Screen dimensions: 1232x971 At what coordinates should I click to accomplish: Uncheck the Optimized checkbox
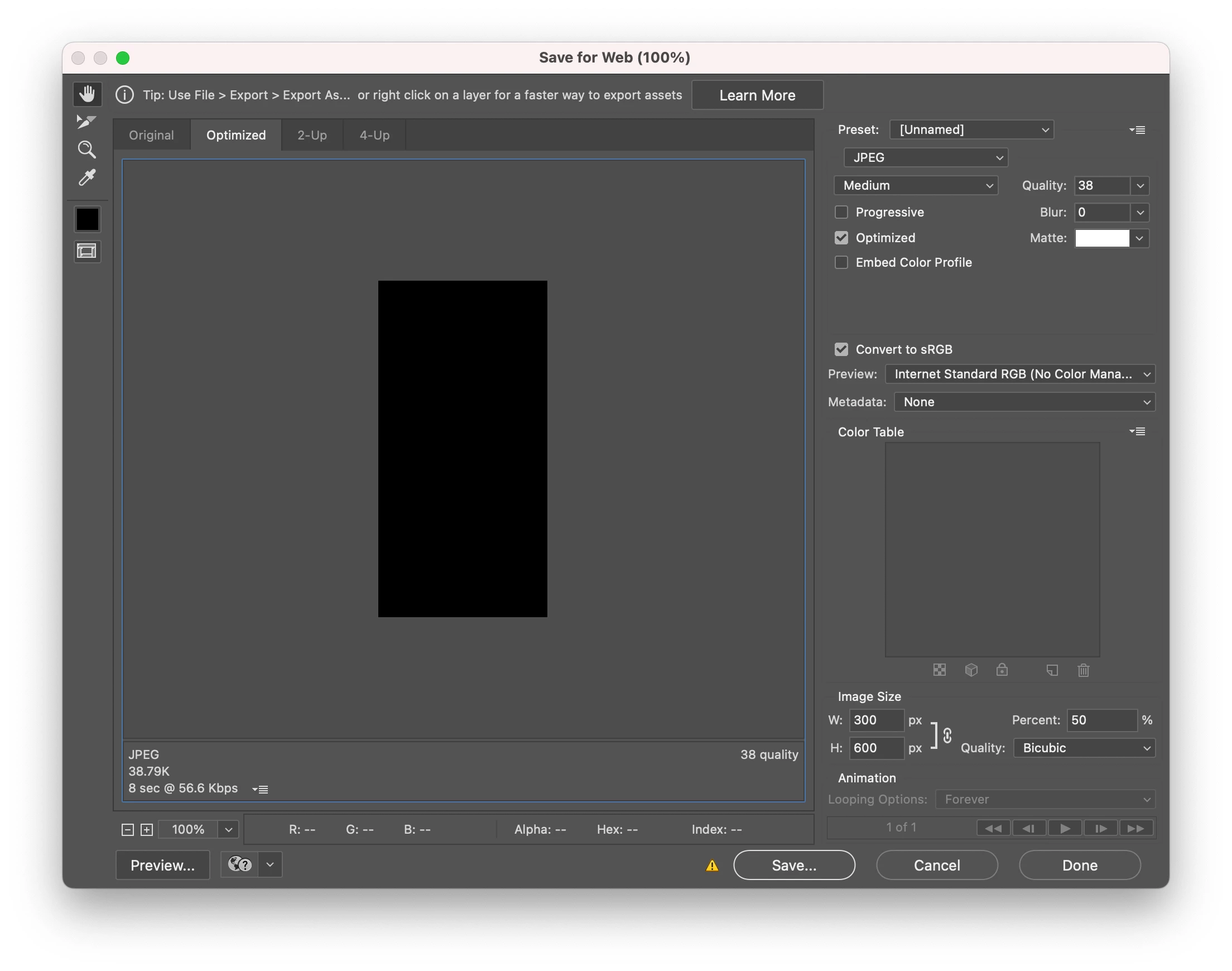click(x=841, y=238)
